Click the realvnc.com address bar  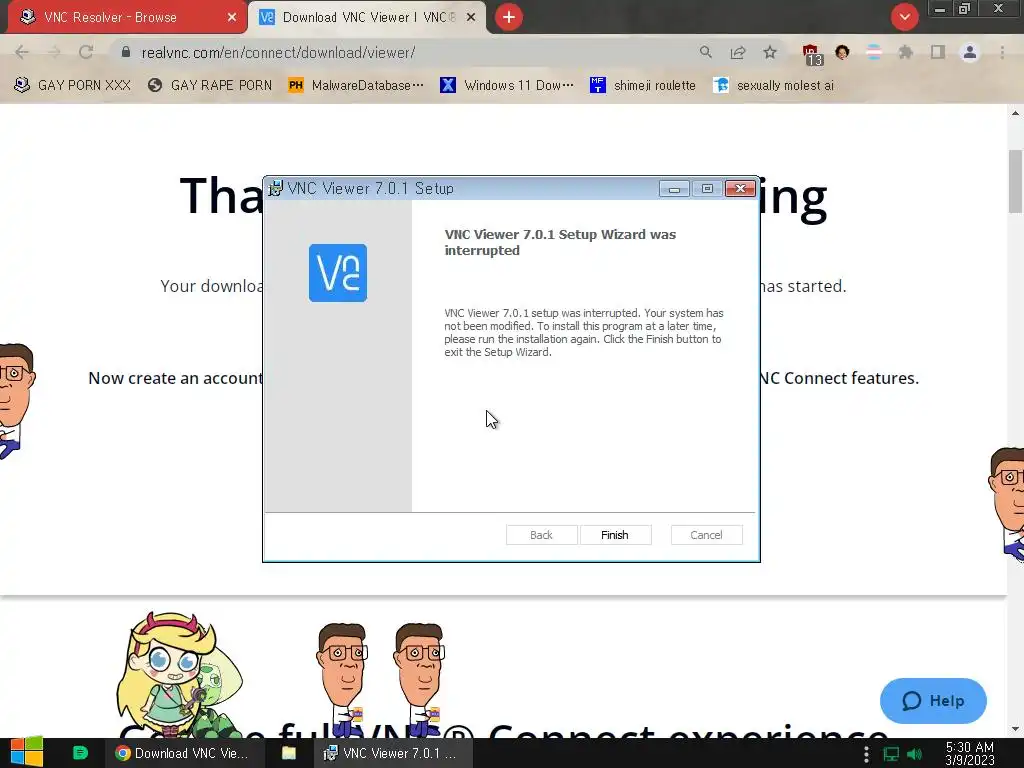point(411,52)
